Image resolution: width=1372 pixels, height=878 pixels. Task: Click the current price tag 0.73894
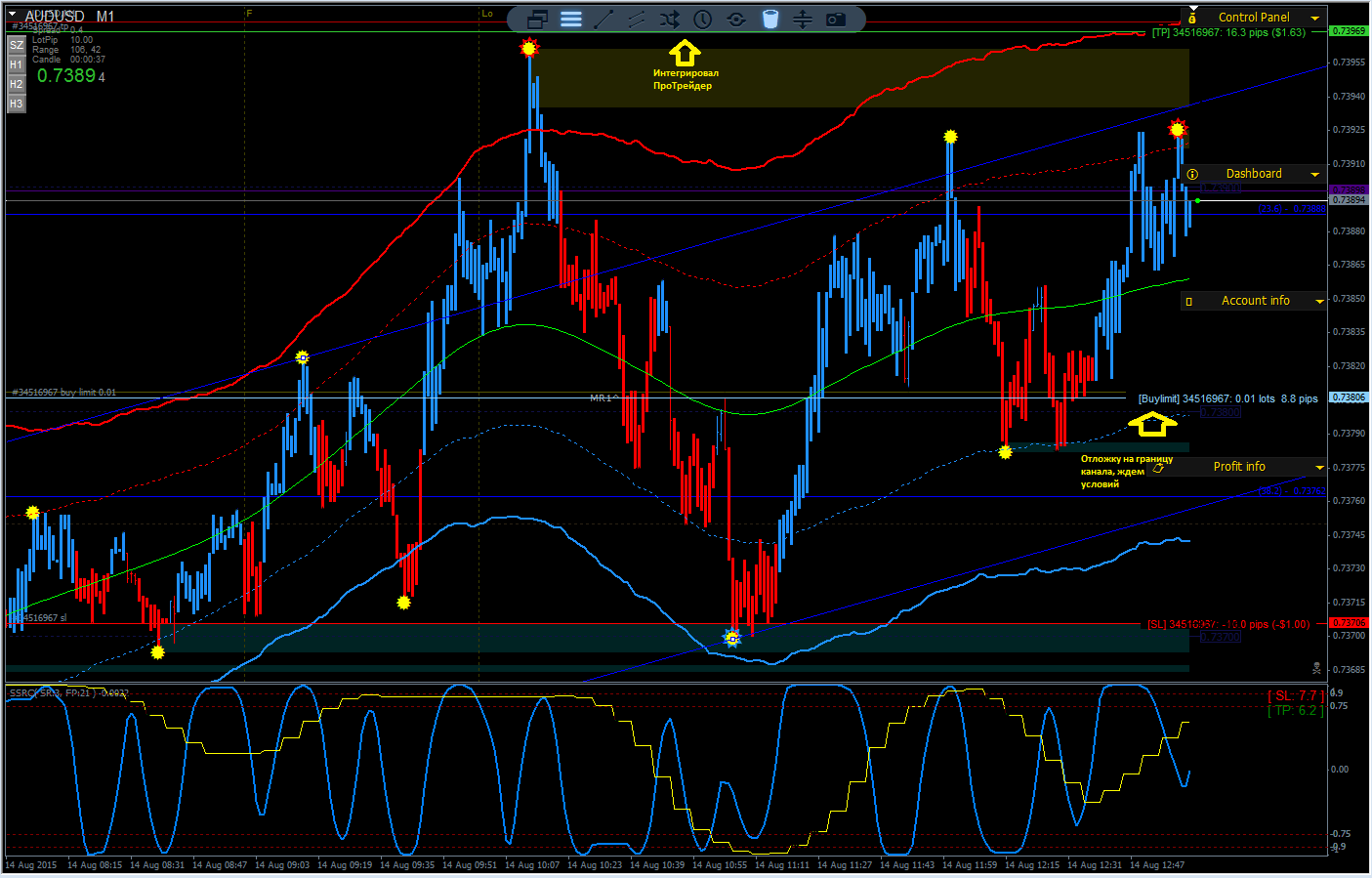click(1349, 199)
